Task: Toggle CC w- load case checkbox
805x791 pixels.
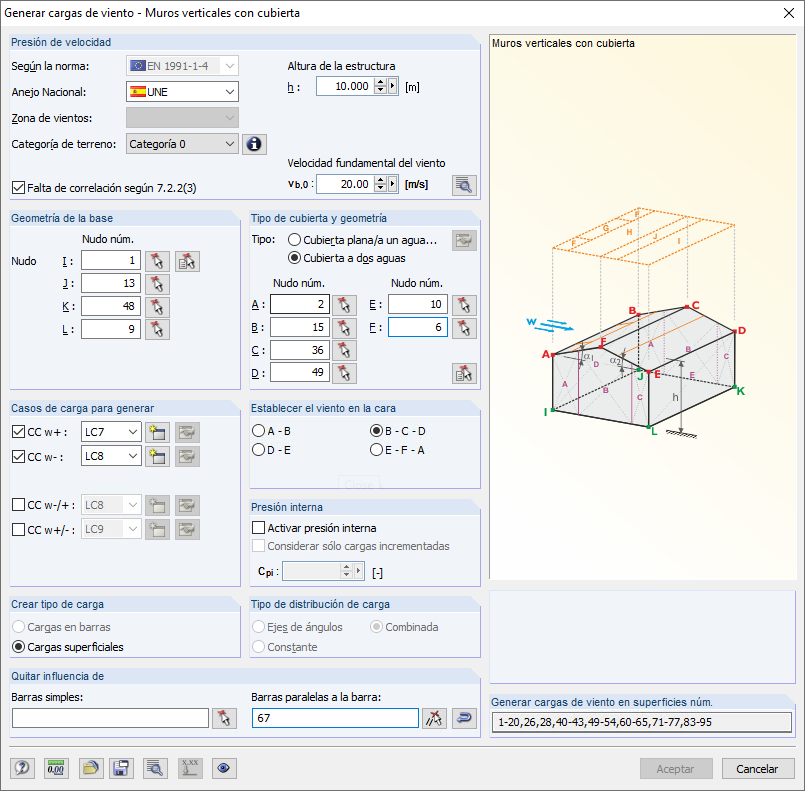Action: 18,456
